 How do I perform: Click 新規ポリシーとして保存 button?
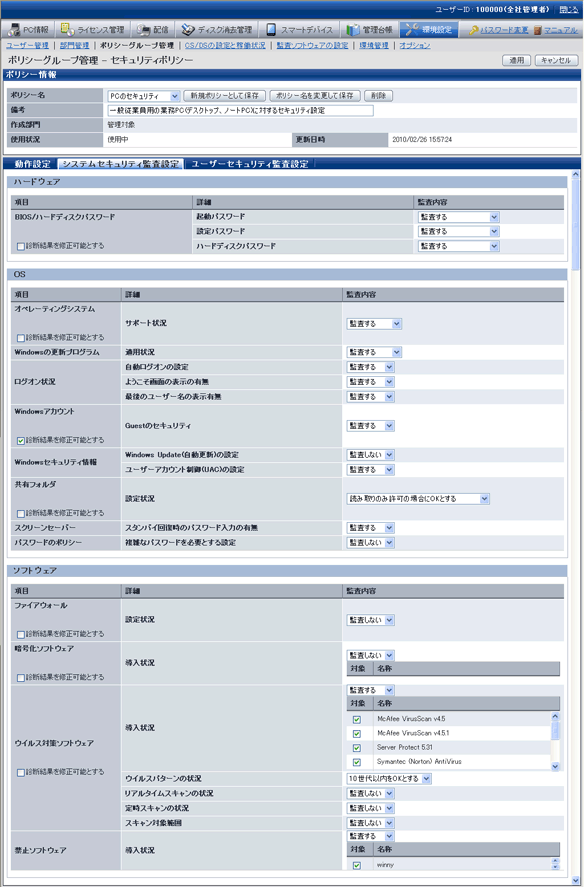(x=225, y=96)
